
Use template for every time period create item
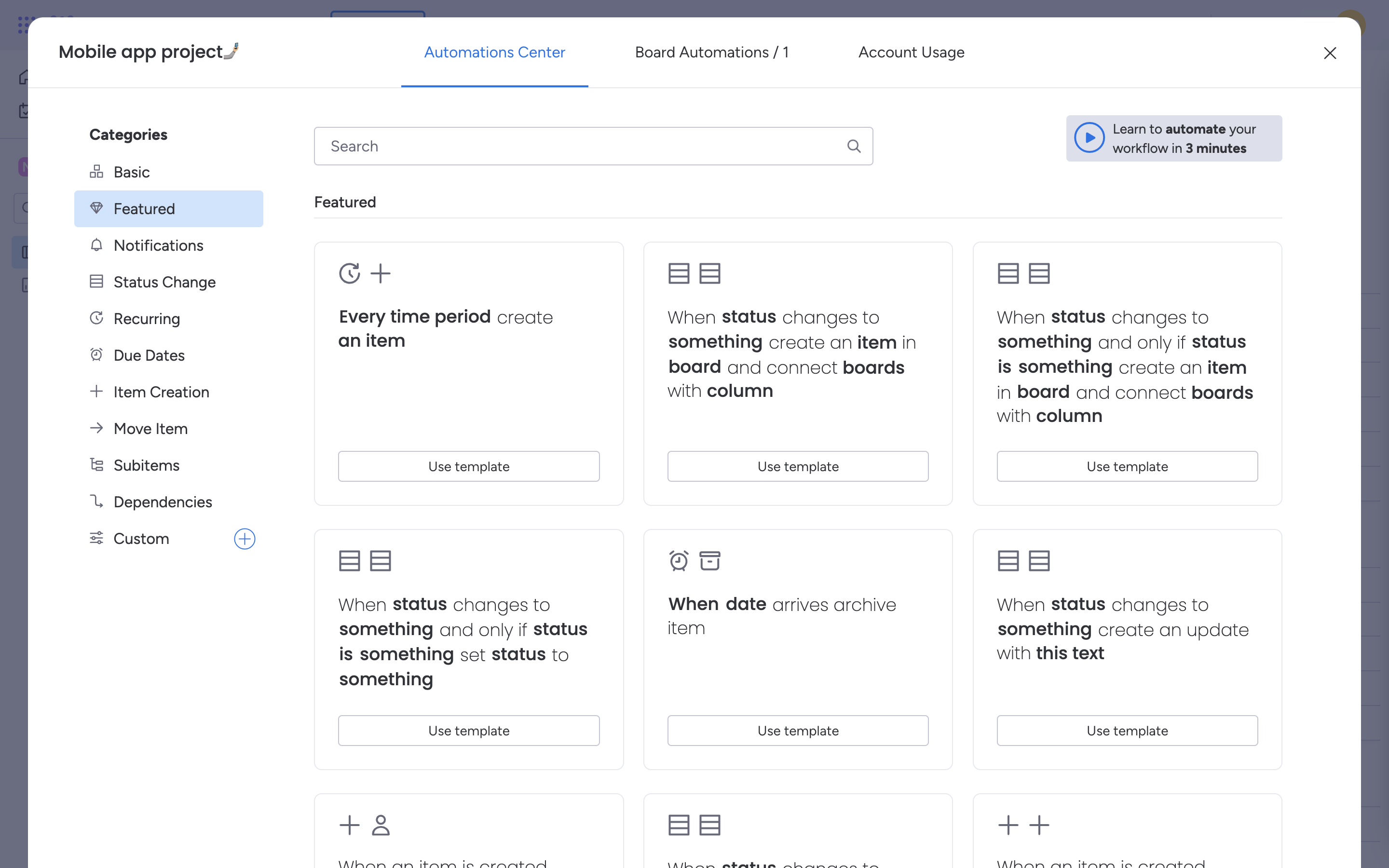468,466
